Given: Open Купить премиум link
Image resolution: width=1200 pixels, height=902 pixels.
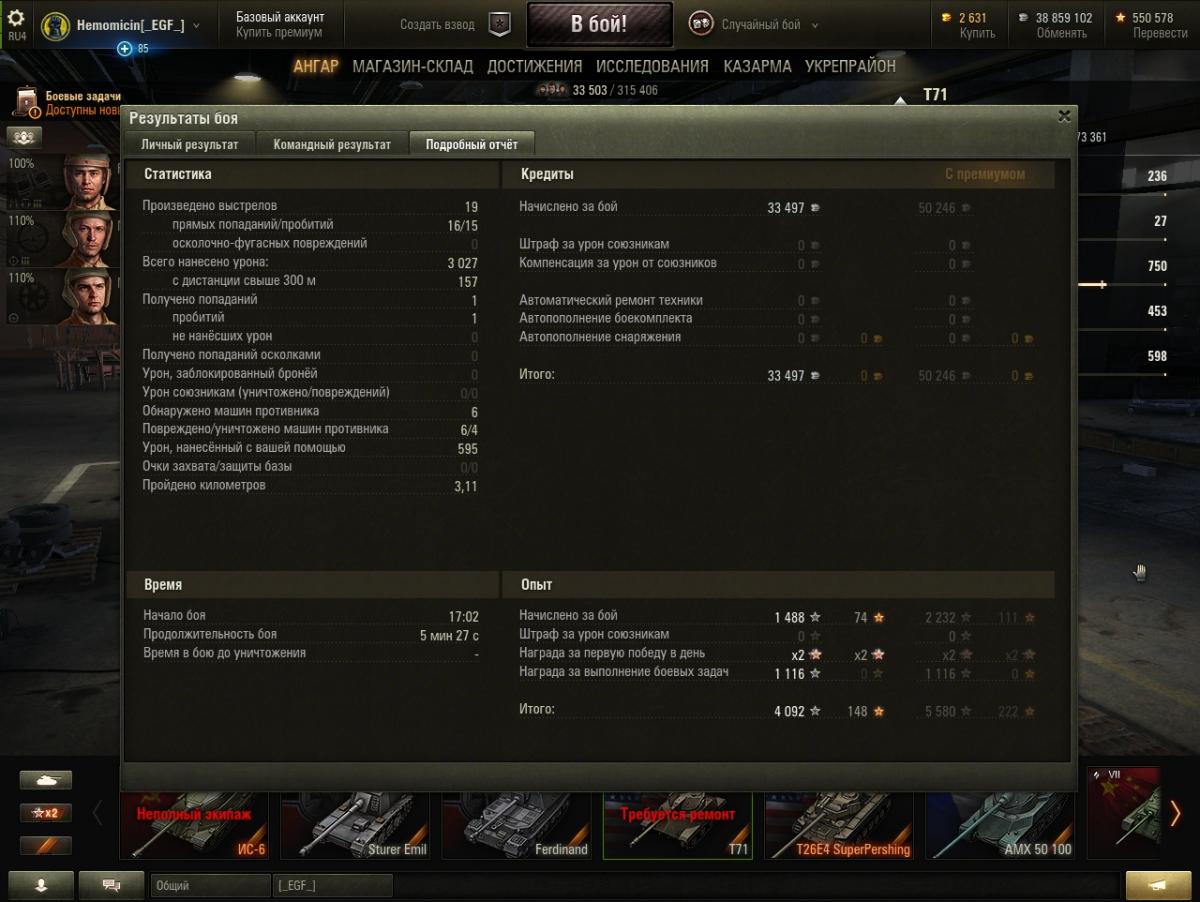Looking at the screenshot, I should point(279,33).
